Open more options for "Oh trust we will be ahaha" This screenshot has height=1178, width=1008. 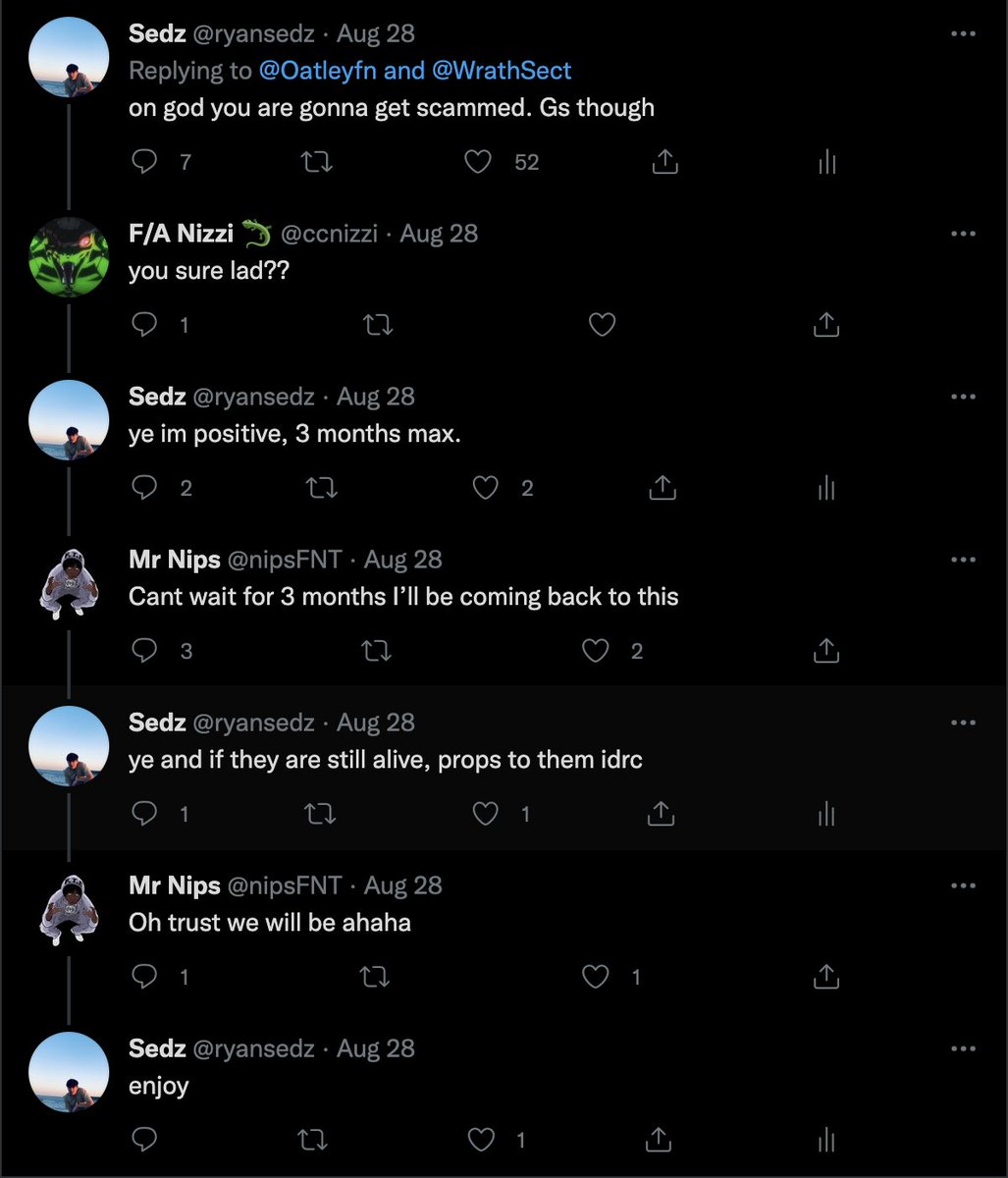click(963, 885)
